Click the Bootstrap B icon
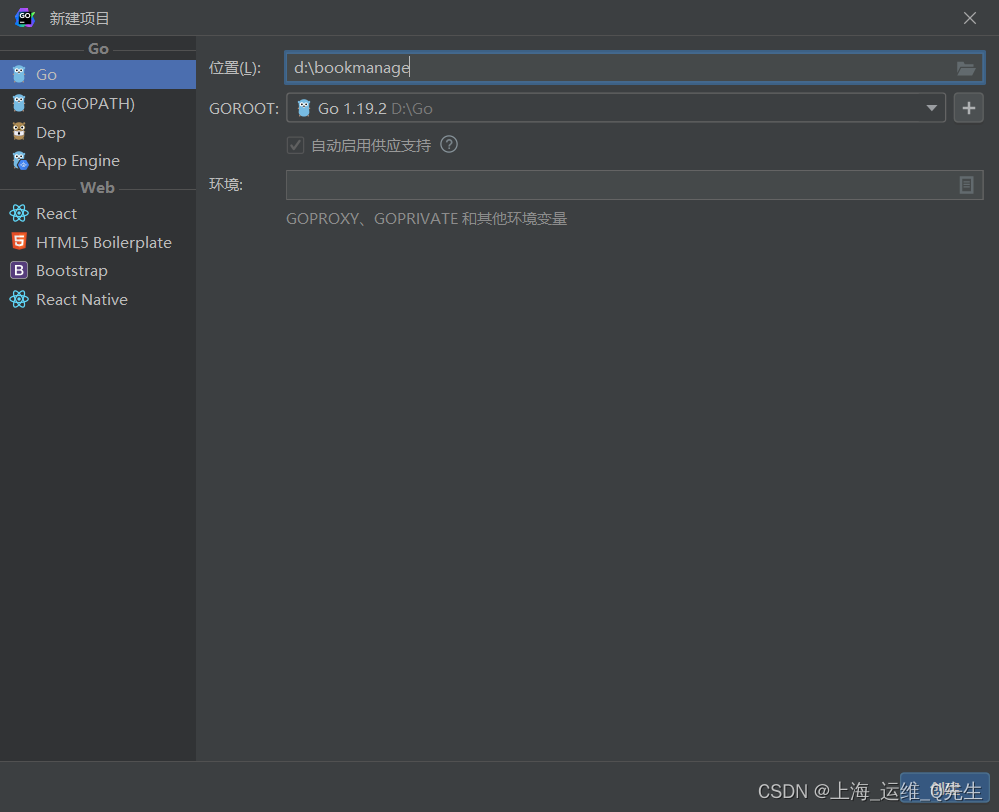The image size is (999, 812). coord(19,270)
